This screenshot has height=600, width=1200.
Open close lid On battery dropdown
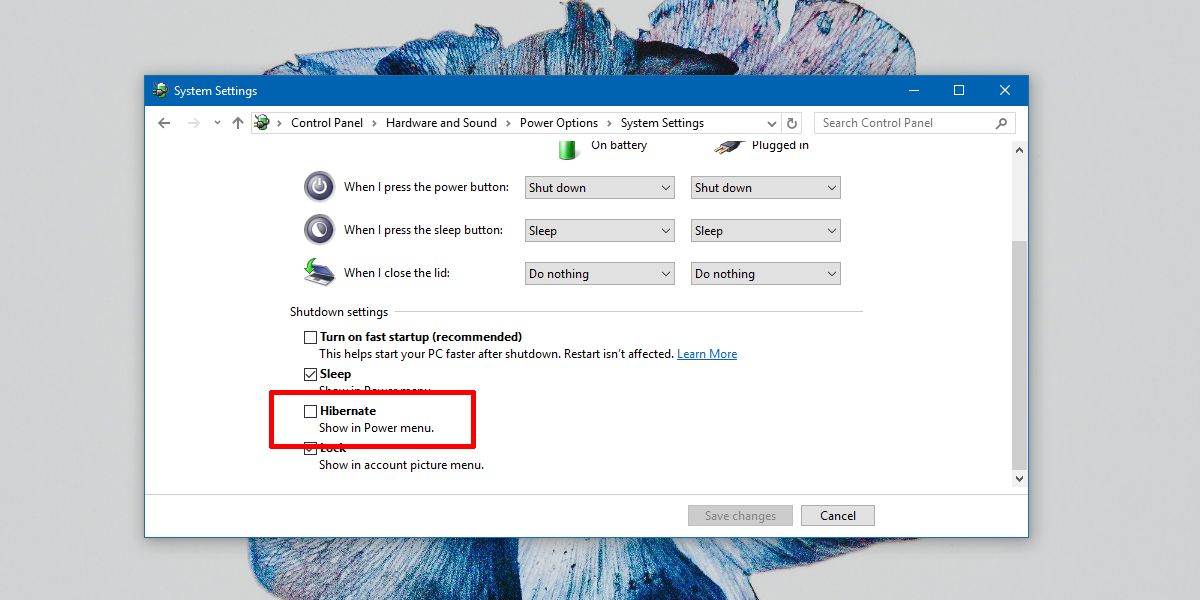click(x=599, y=273)
